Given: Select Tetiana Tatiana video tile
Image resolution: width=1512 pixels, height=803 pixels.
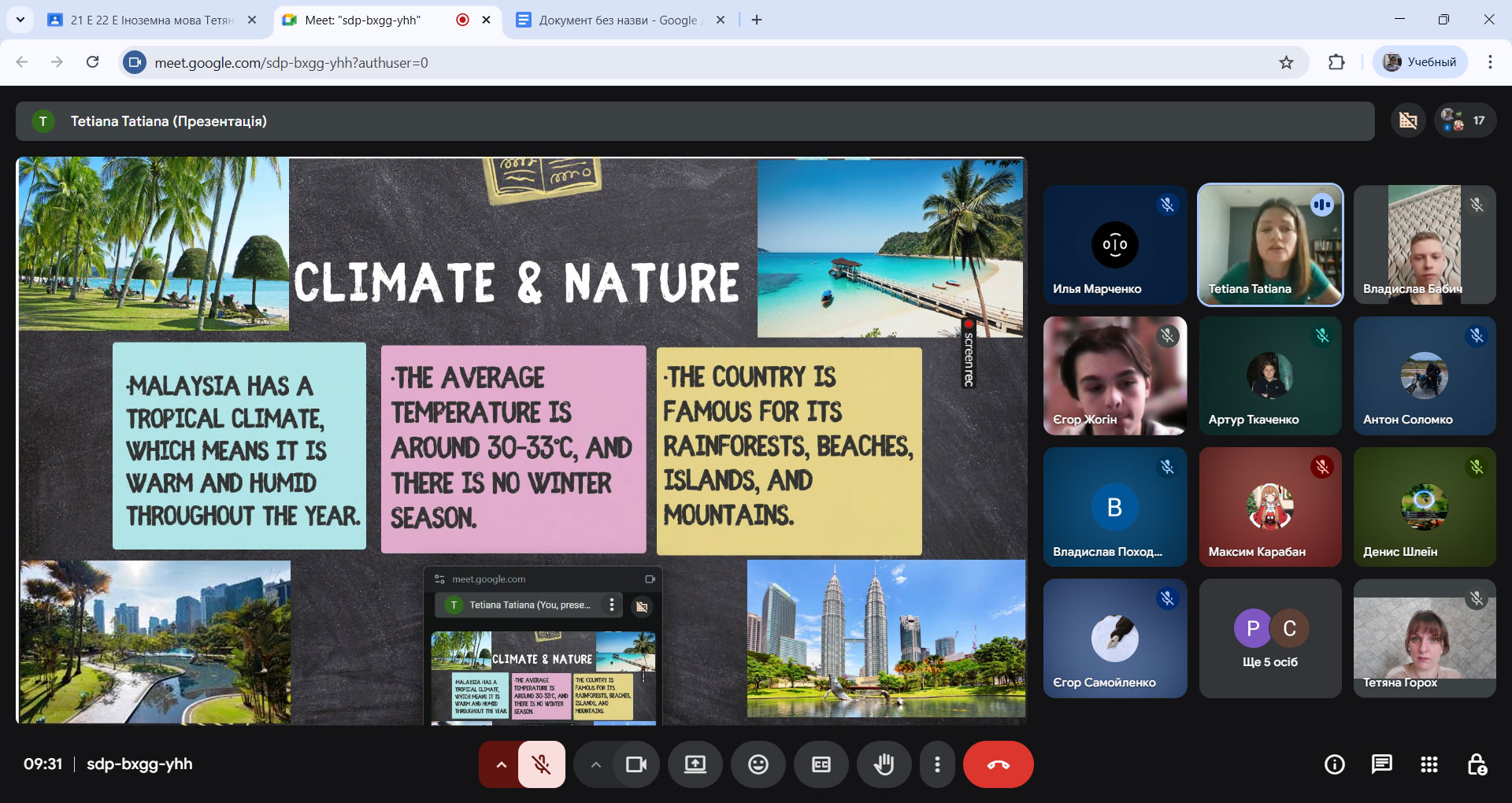Looking at the screenshot, I should [1269, 244].
